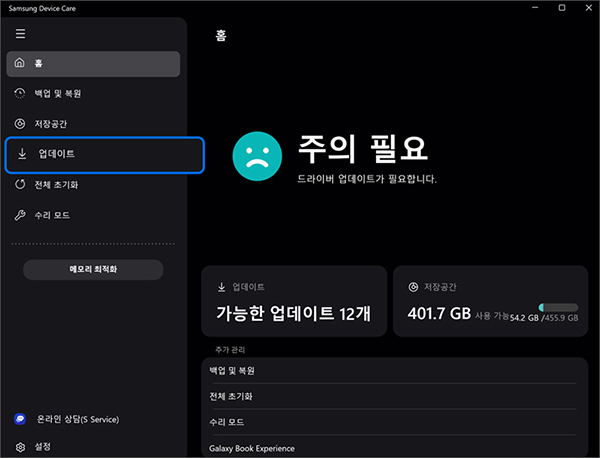Click the 추가 관리 section label
This screenshot has width=600, height=458.
230,350
